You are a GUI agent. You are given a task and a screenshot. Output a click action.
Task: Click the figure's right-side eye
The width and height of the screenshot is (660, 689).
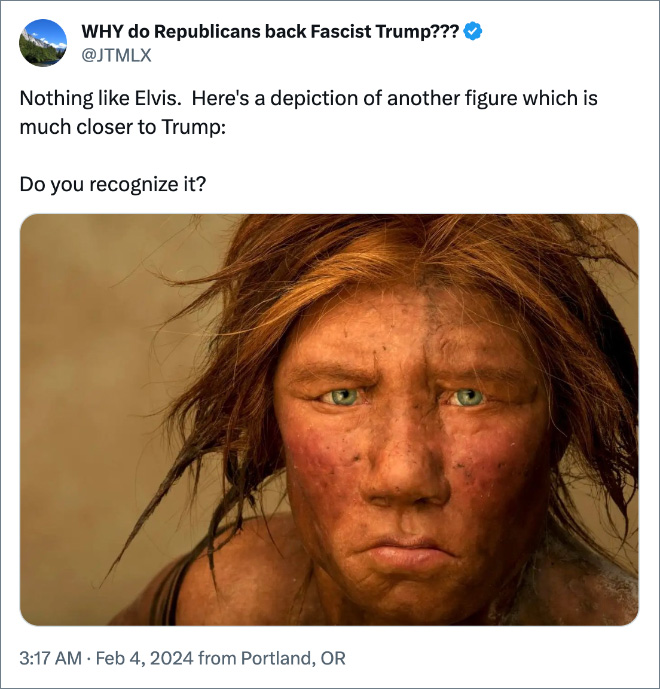pos(465,398)
